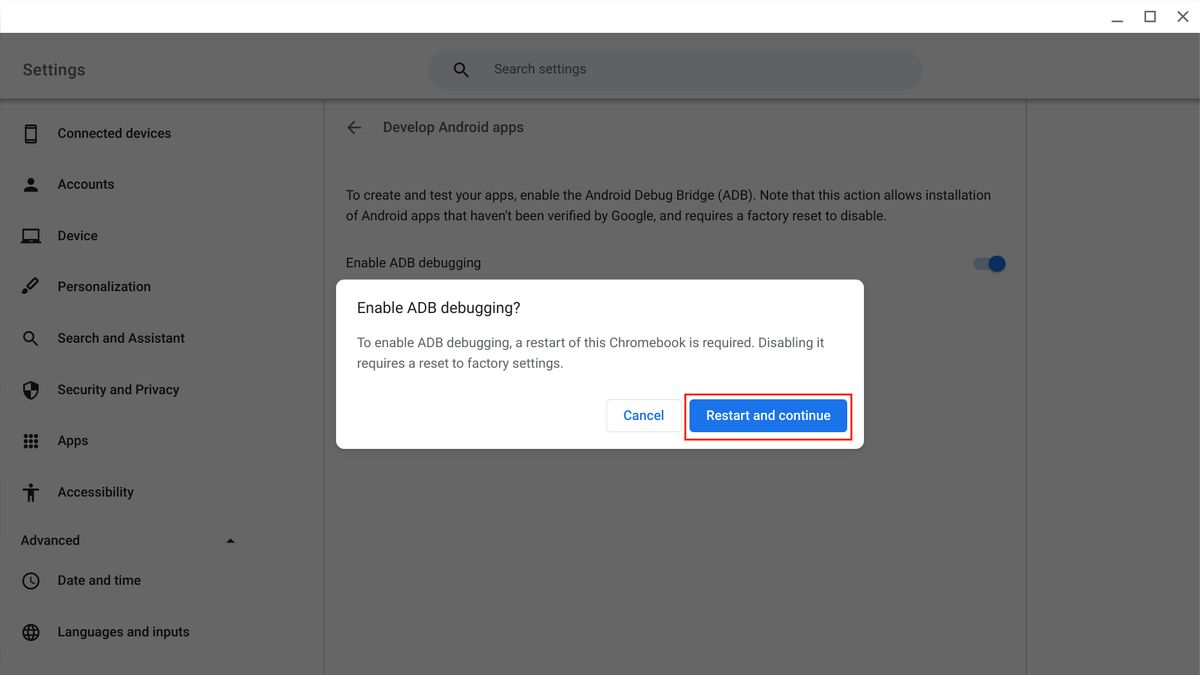
Task: Click the Restart and continue button
Action: coord(767,415)
